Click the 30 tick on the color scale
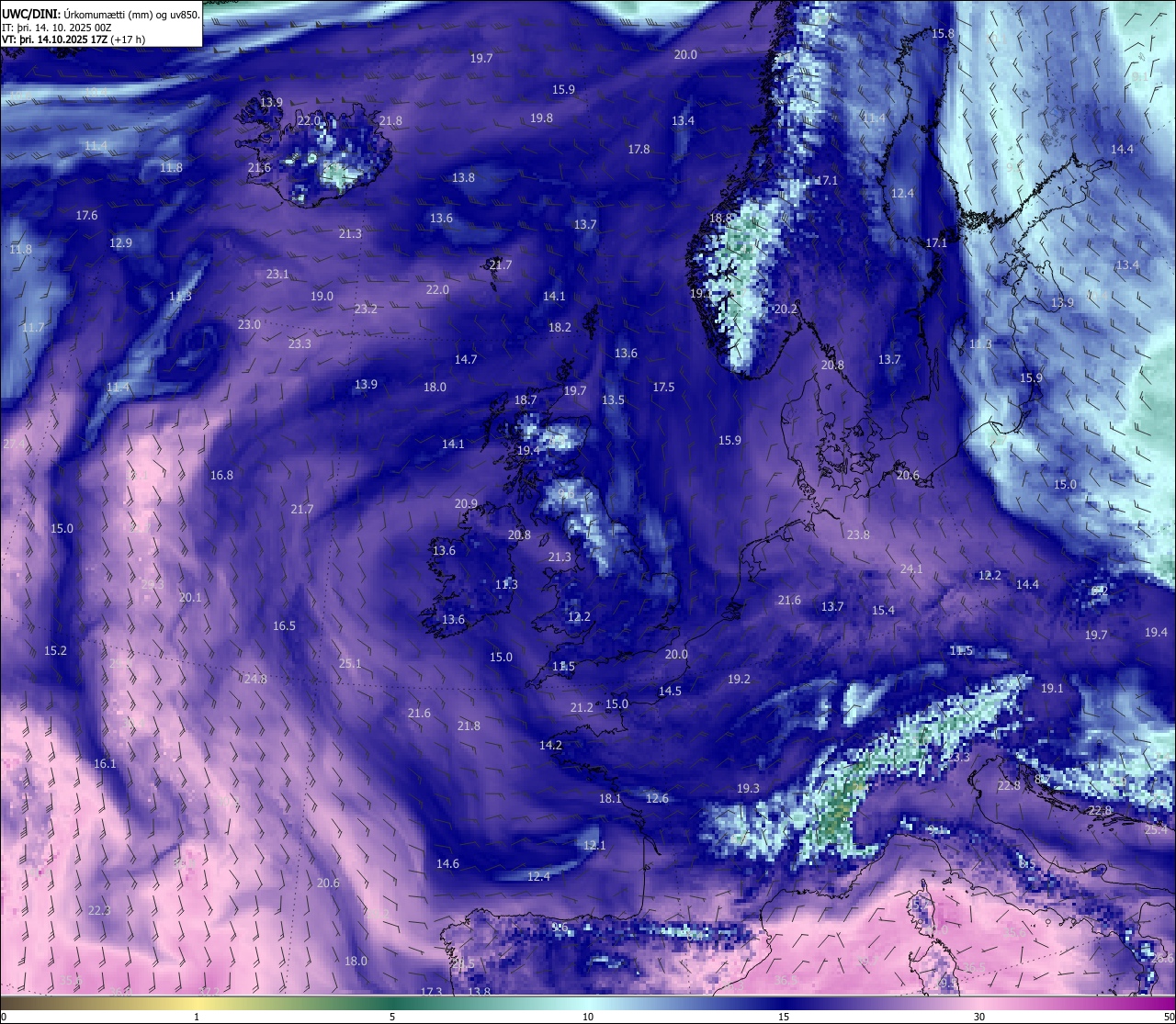This screenshot has height=1024, width=1176. tap(979, 1017)
